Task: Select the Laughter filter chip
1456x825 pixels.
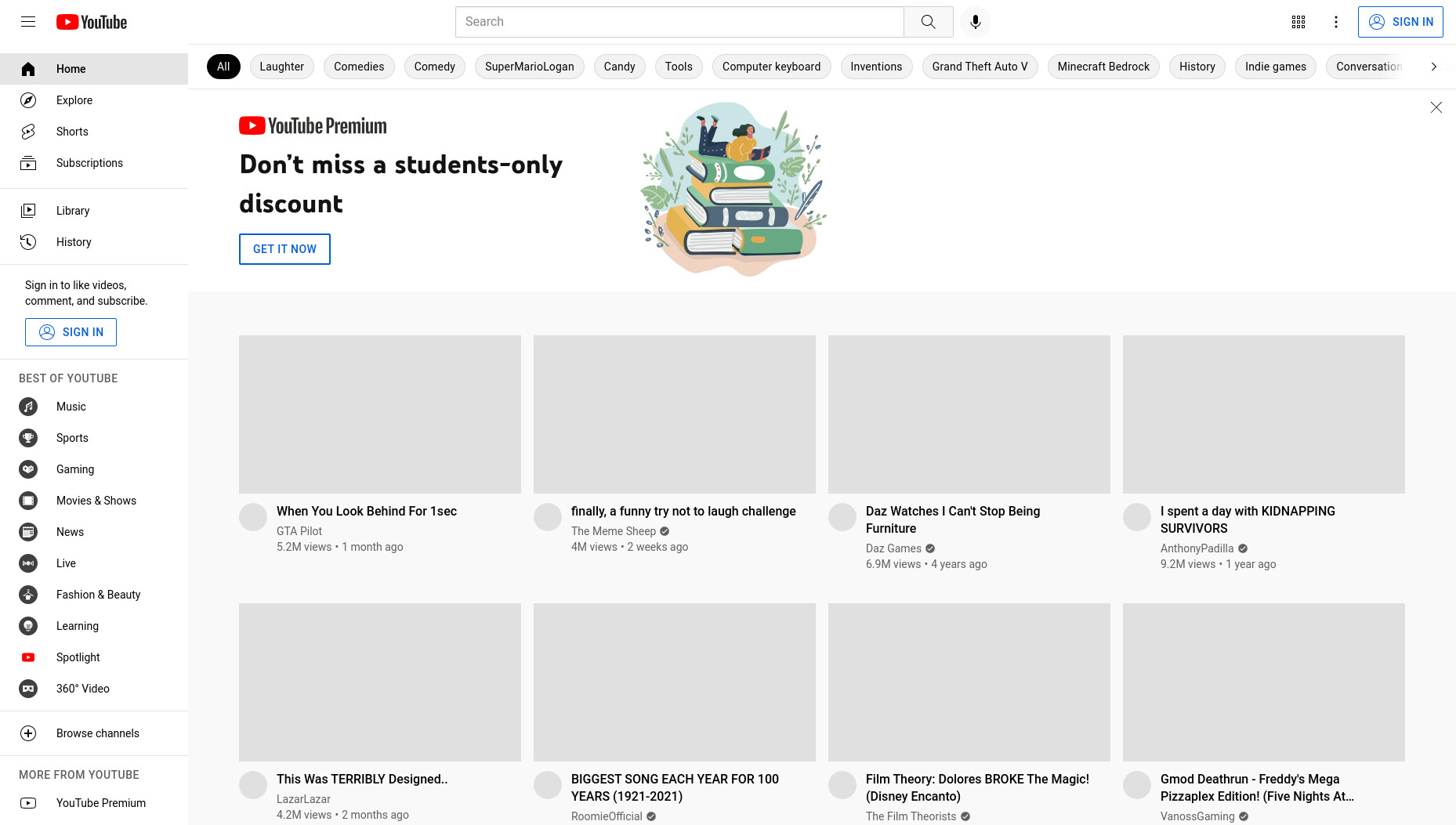Action: tap(282, 67)
